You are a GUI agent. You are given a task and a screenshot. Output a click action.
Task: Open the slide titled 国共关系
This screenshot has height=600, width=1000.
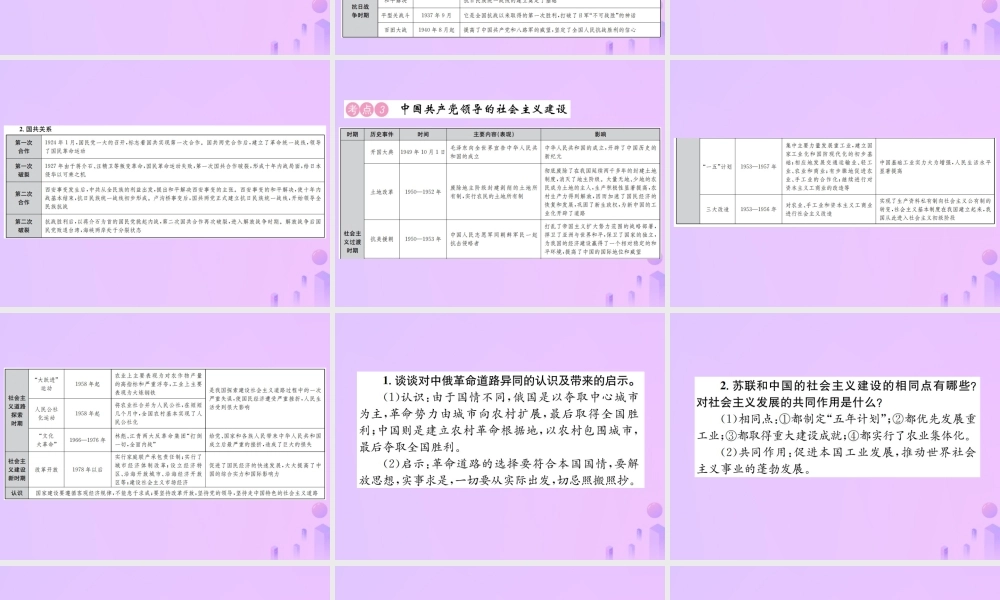coord(165,180)
